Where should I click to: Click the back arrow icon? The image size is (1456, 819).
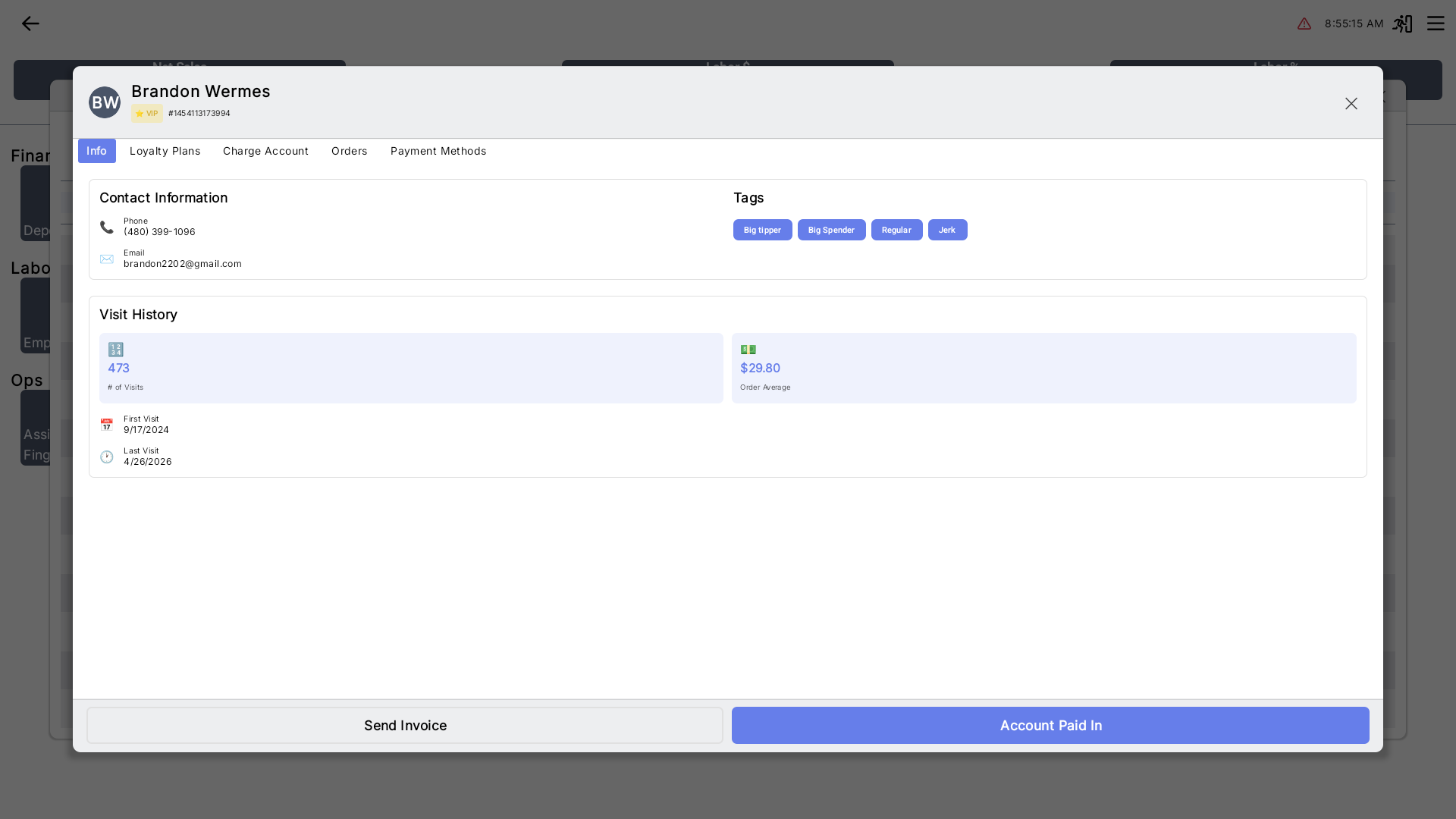30,24
